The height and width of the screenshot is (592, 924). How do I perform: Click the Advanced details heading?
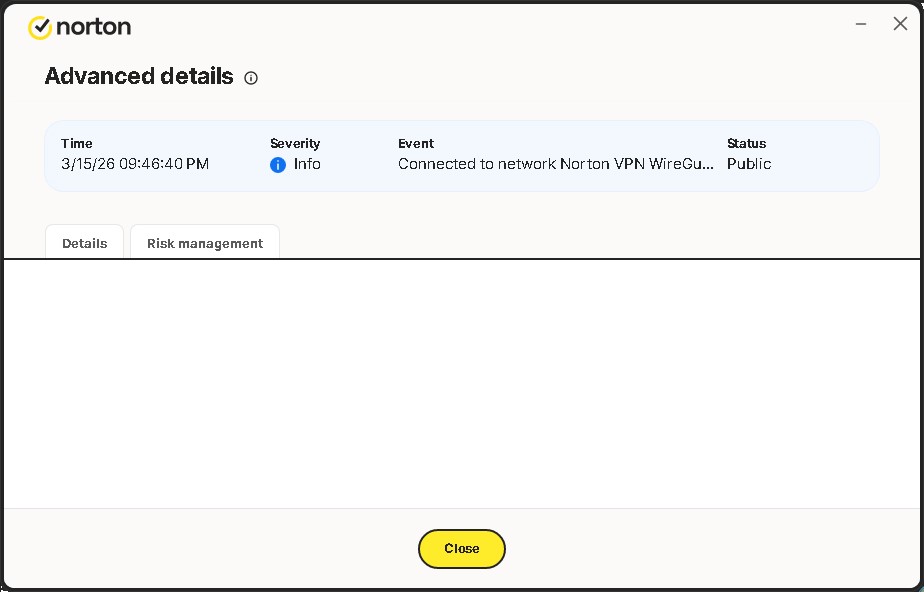click(x=139, y=77)
